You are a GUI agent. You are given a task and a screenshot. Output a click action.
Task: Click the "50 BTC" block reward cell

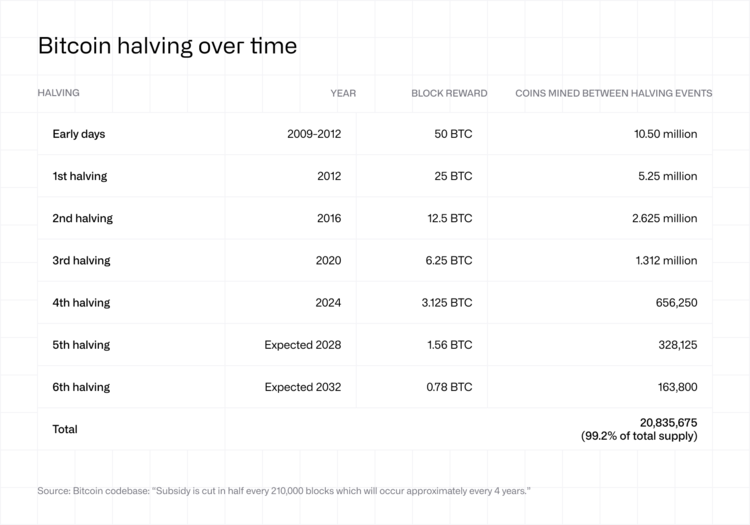[x=453, y=134]
